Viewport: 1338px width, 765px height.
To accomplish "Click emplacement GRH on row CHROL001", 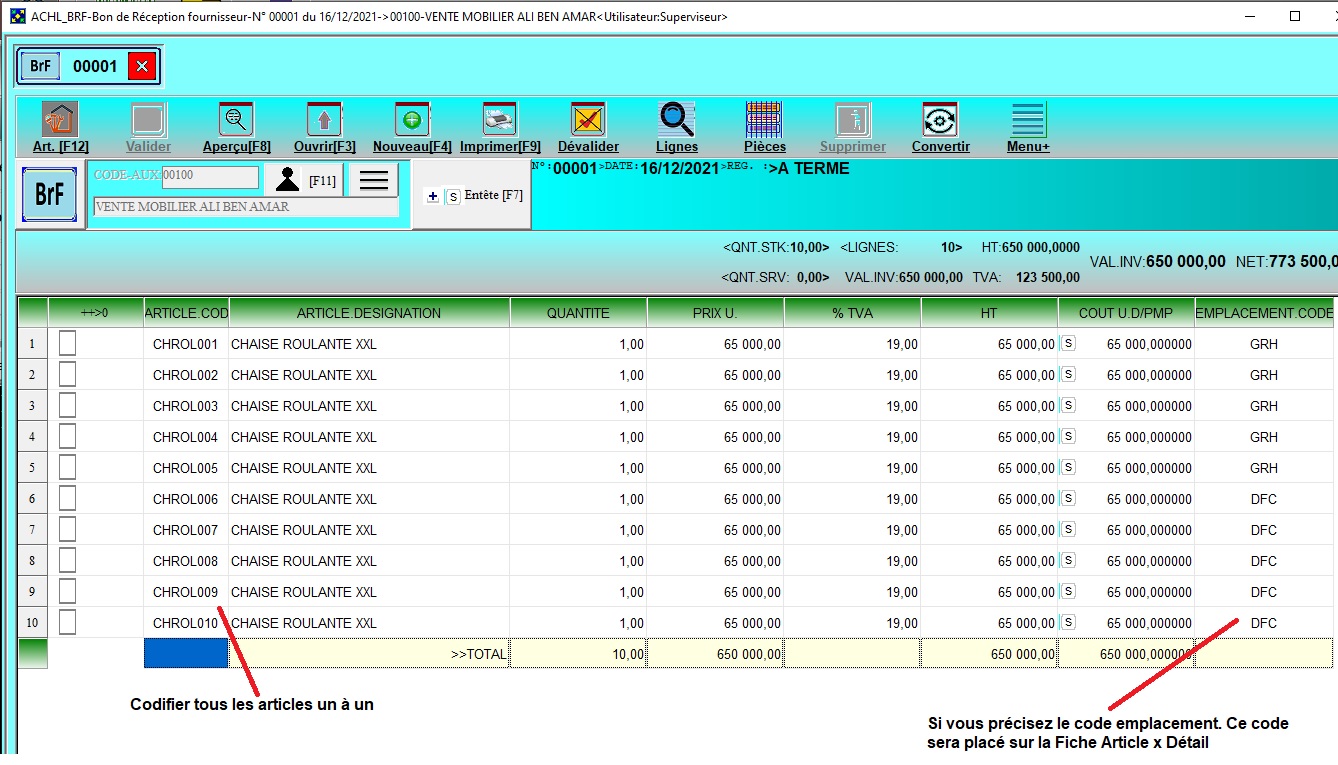I will [x=1264, y=344].
